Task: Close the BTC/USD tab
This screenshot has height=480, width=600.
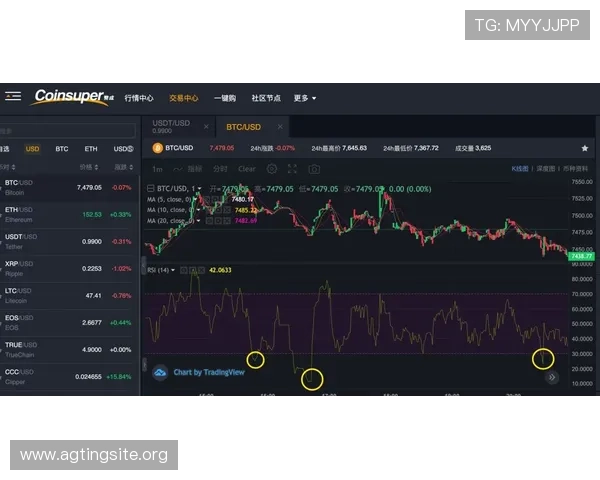Action: point(280,126)
